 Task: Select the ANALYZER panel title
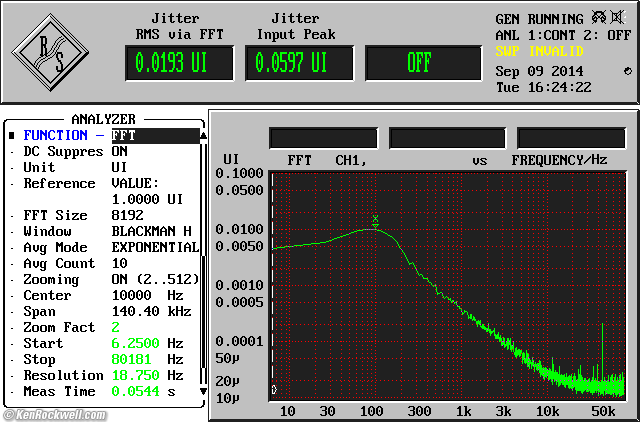pyautogui.click(x=103, y=119)
